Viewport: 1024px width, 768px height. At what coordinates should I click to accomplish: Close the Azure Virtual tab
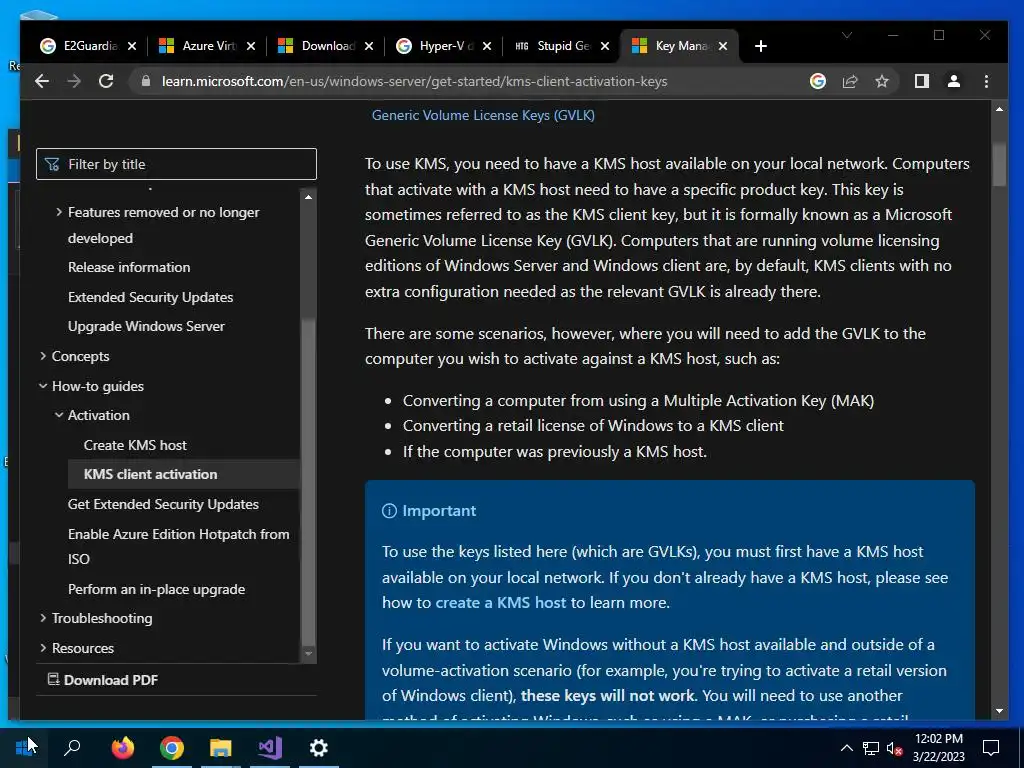tap(251, 46)
